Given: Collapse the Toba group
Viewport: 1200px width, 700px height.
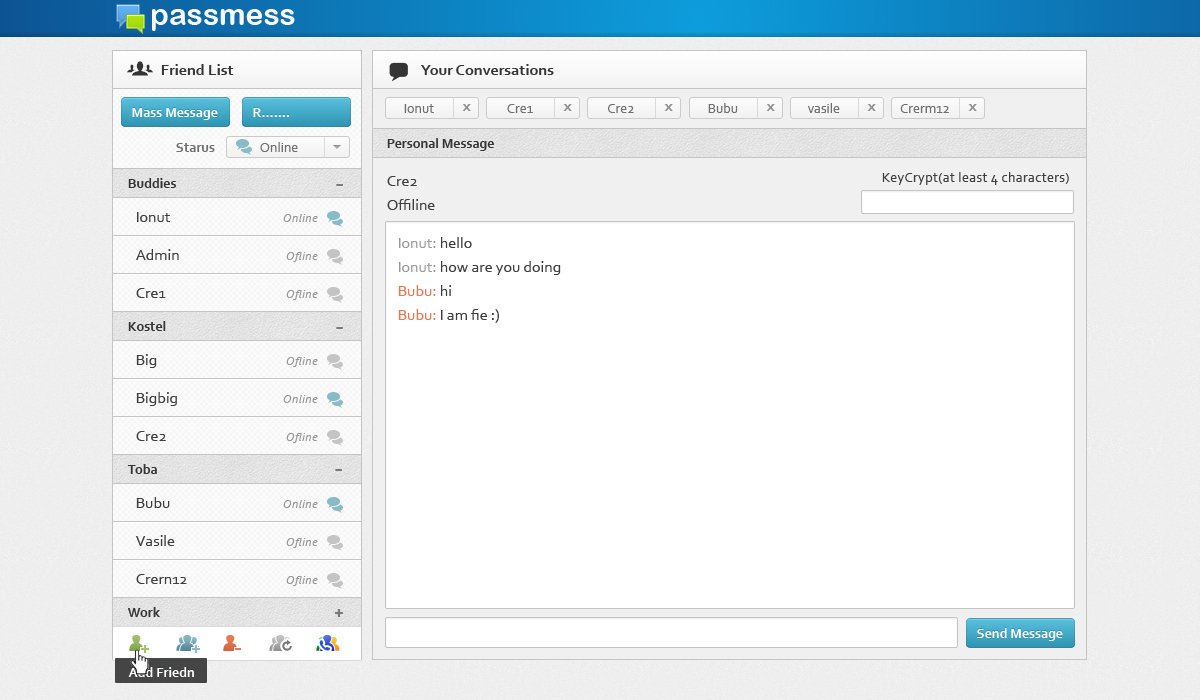Looking at the screenshot, I should pyautogui.click(x=339, y=470).
